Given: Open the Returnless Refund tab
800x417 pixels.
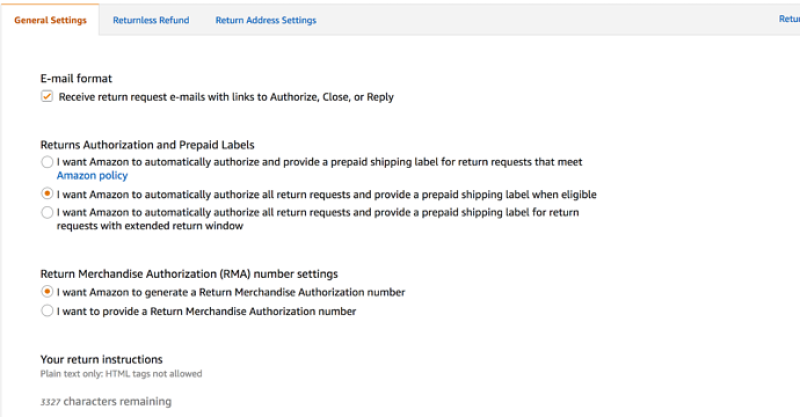Looking at the screenshot, I should (x=151, y=20).
